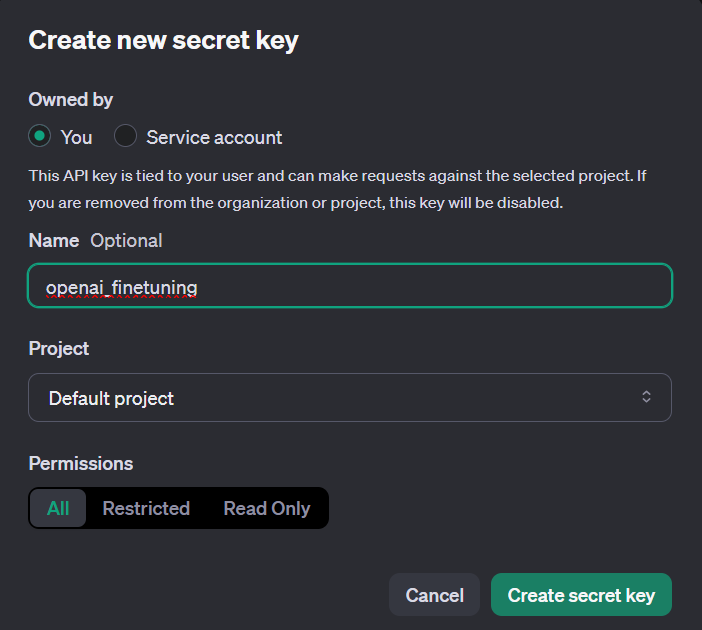
Task: Click the "Default project" selected value
Action: point(111,398)
